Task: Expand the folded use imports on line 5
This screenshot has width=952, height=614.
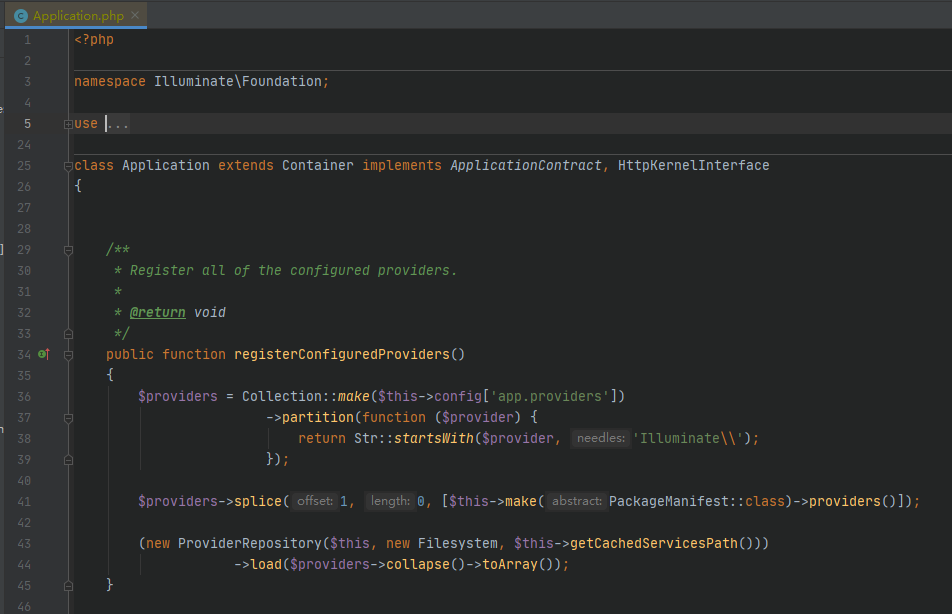Action: [x=68, y=124]
